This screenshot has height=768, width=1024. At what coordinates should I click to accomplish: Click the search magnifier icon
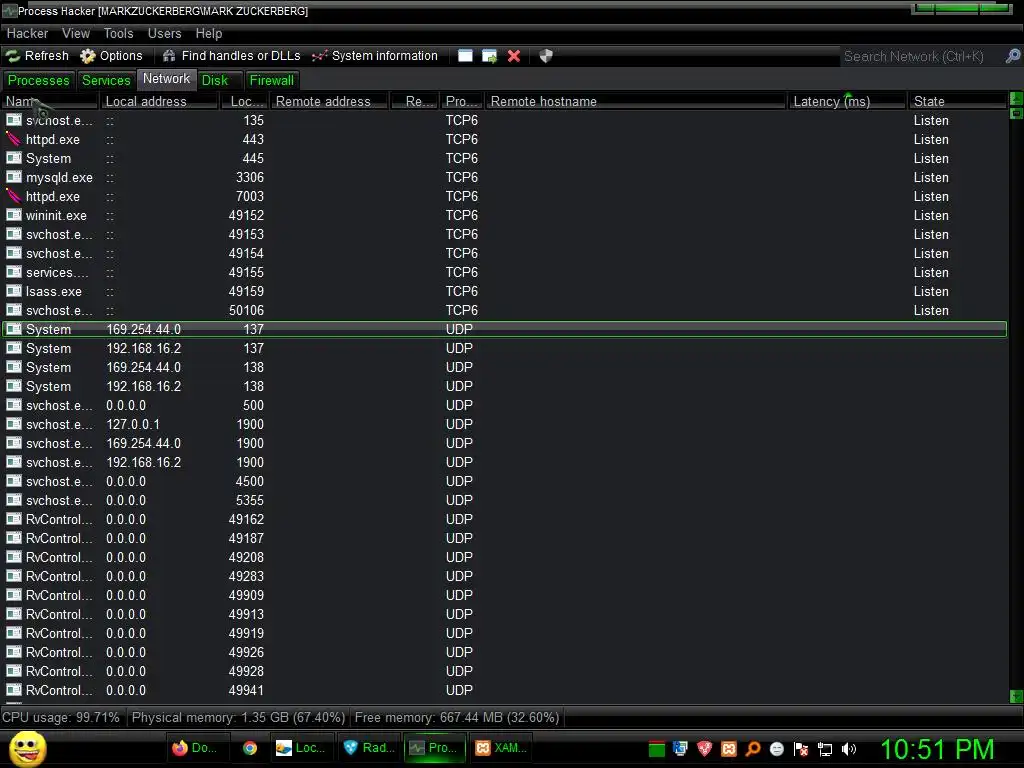pyautogui.click(x=1012, y=56)
